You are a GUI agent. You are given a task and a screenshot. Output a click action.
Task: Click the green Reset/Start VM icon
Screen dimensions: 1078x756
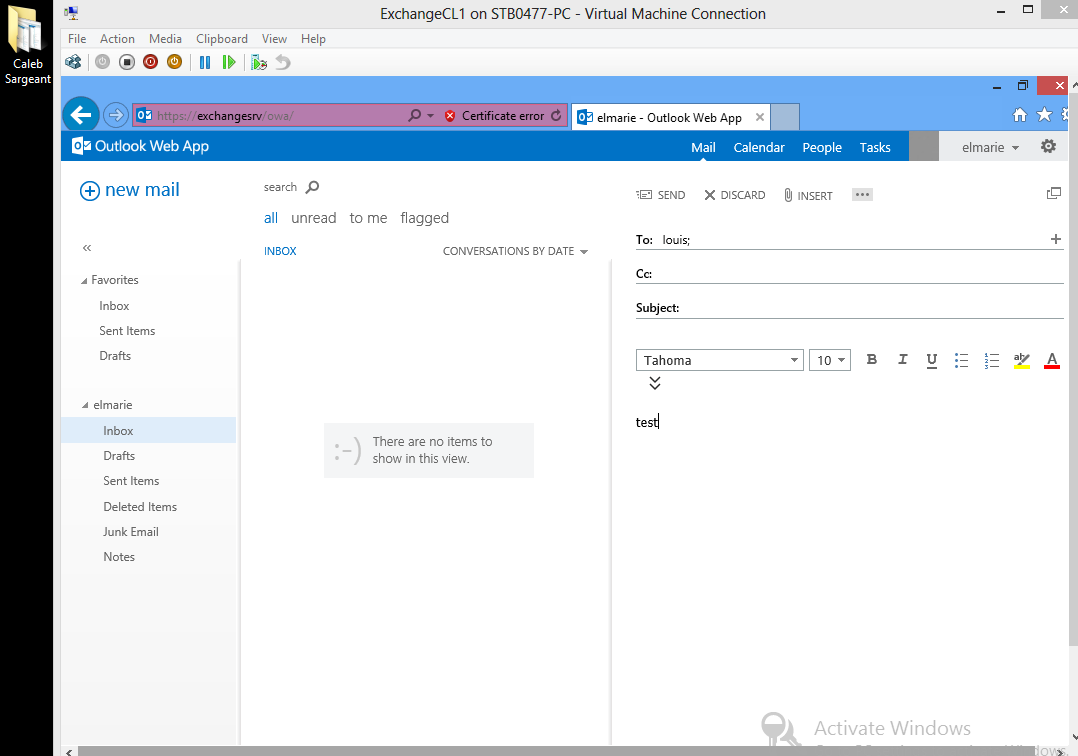point(229,63)
